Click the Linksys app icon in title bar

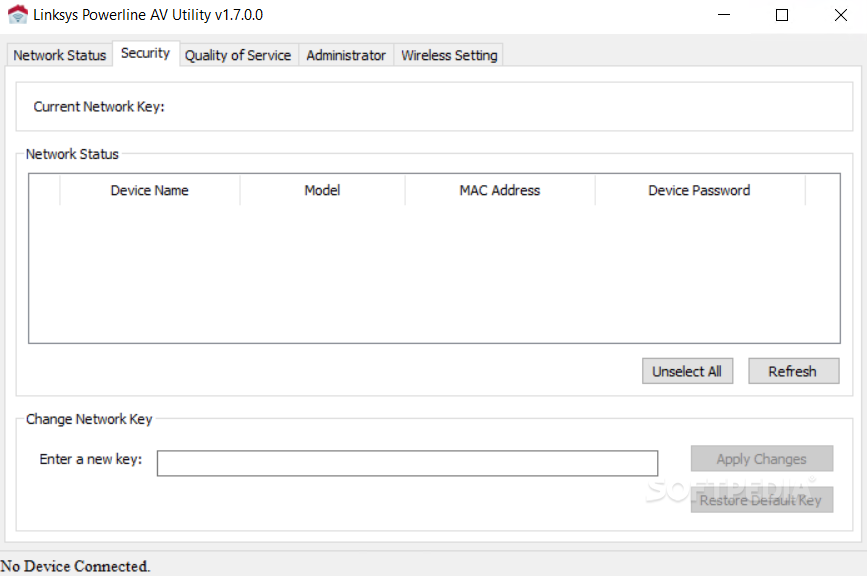18,15
